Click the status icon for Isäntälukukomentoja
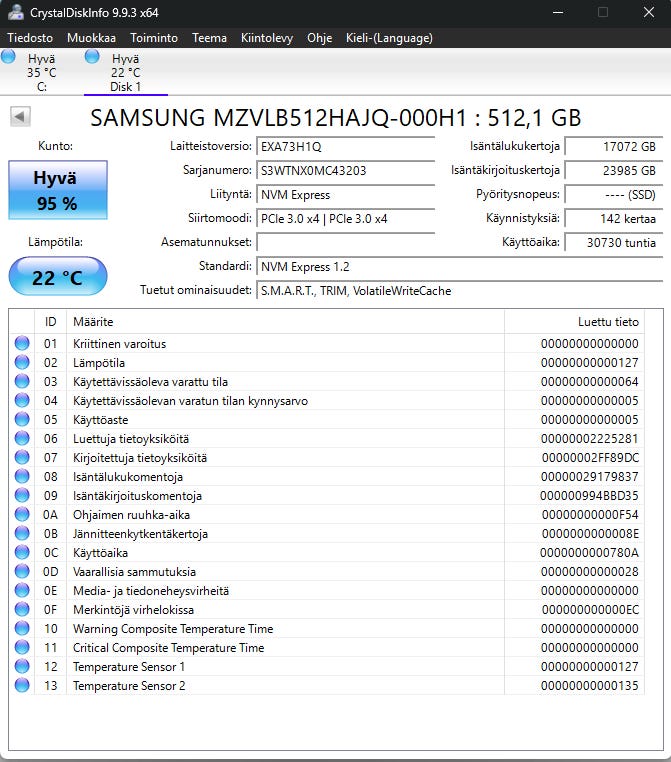 click(22, 476)
